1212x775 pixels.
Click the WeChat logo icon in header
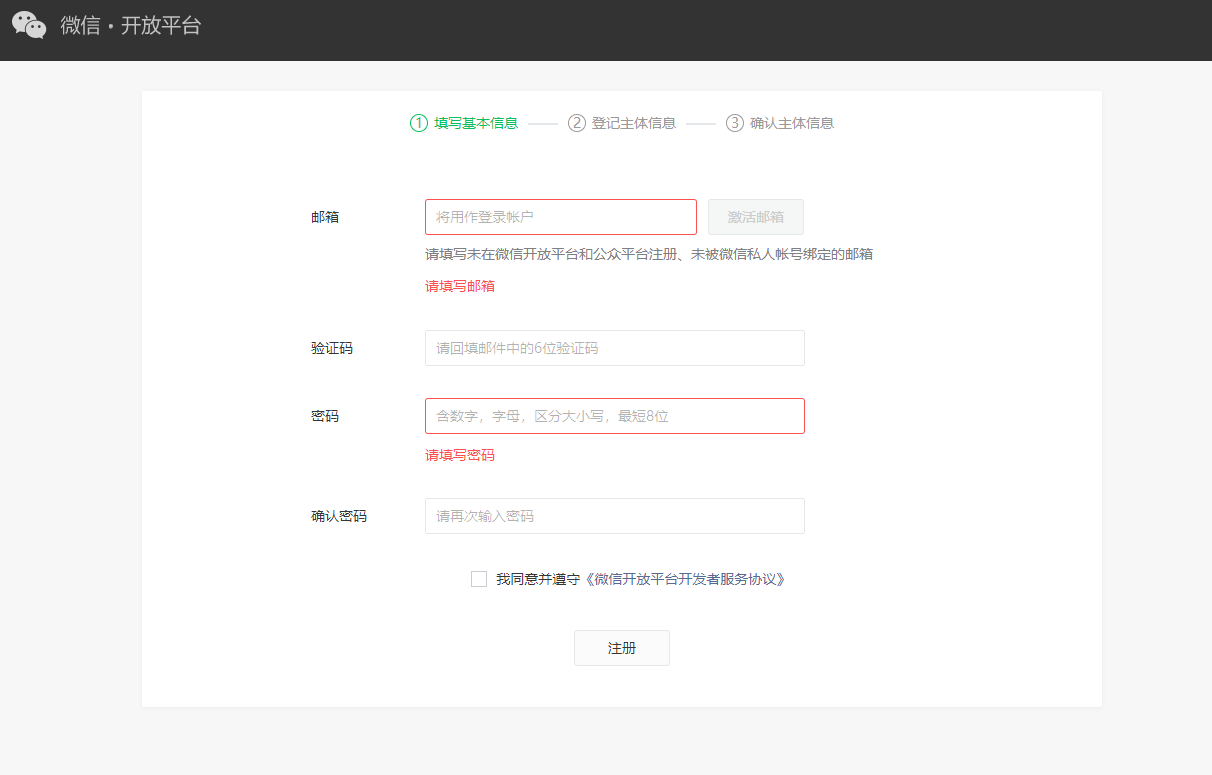(29, 25)
